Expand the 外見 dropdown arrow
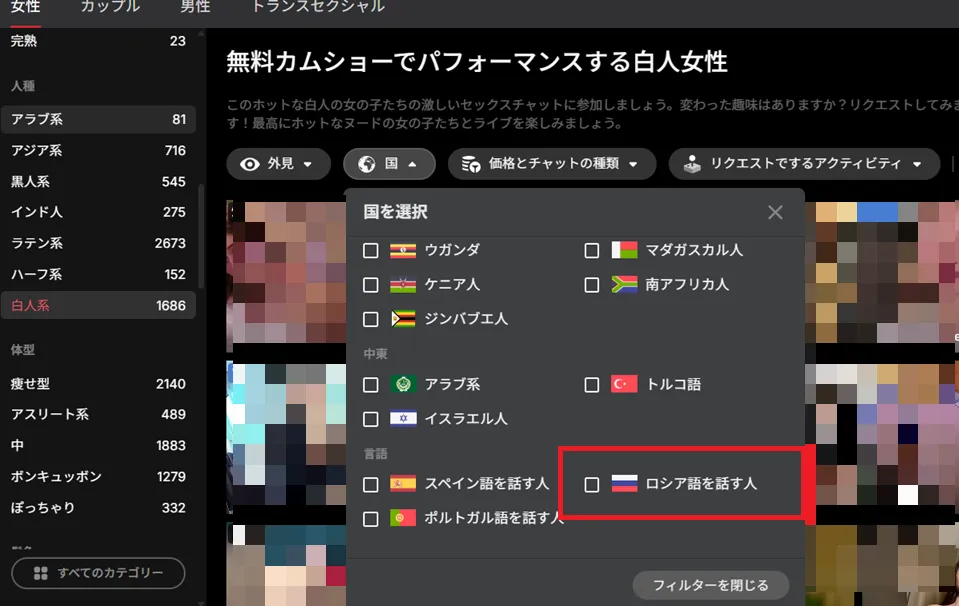Image resolution: width=959 pixels, height=606 pixels. point(308,164)
